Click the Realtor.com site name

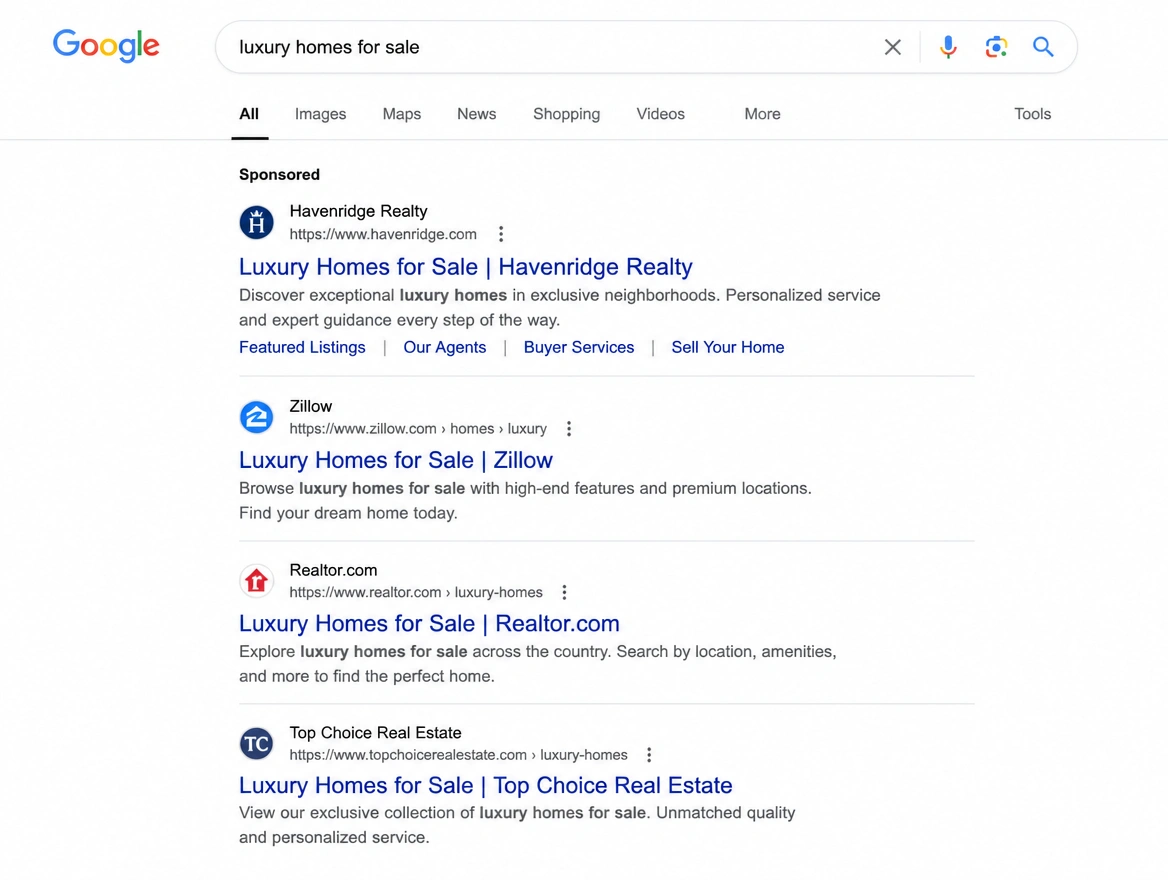(x=333, y=570)
